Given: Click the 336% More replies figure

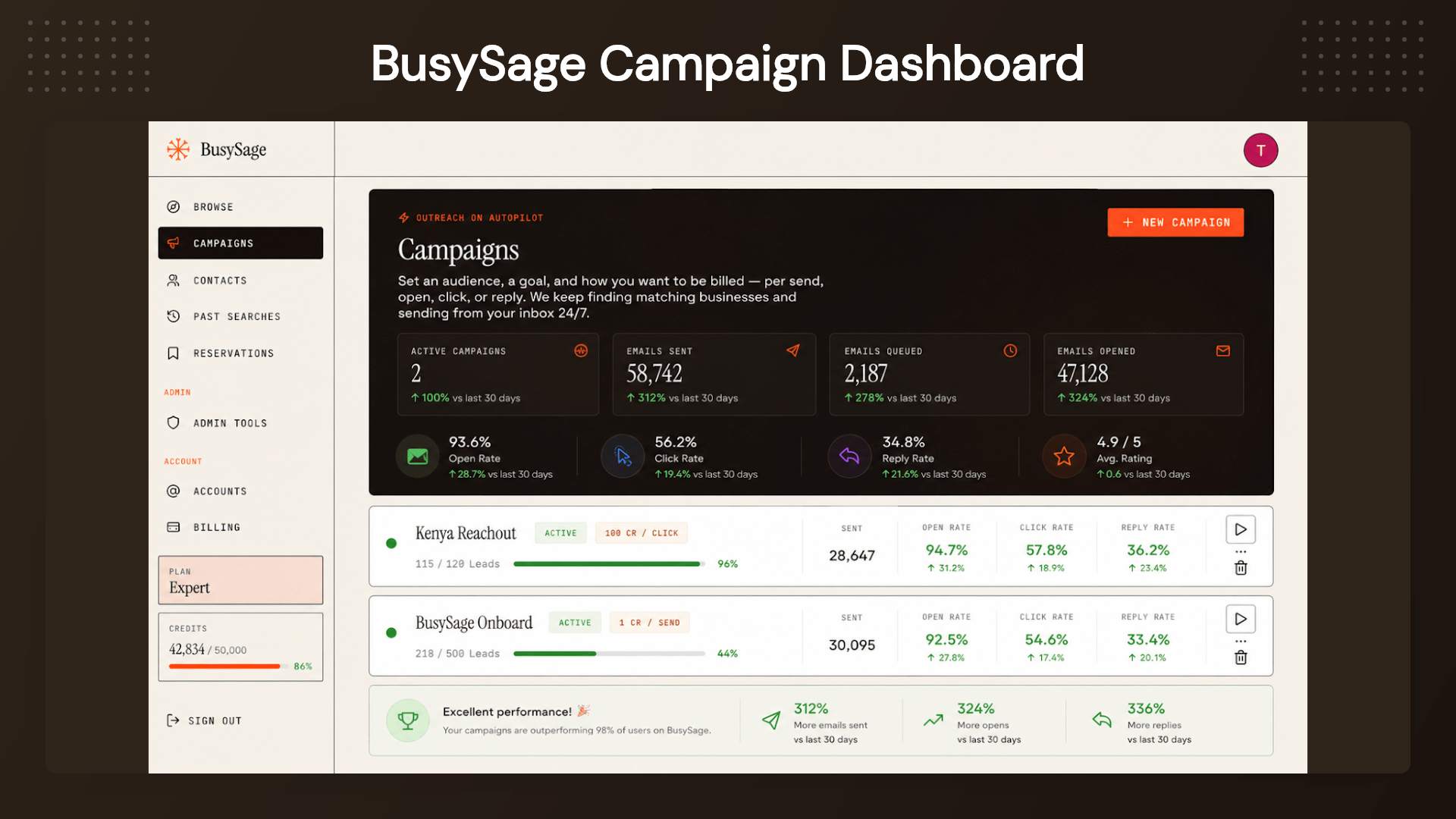Looking at the screenshot, I should pos(1146,708).
